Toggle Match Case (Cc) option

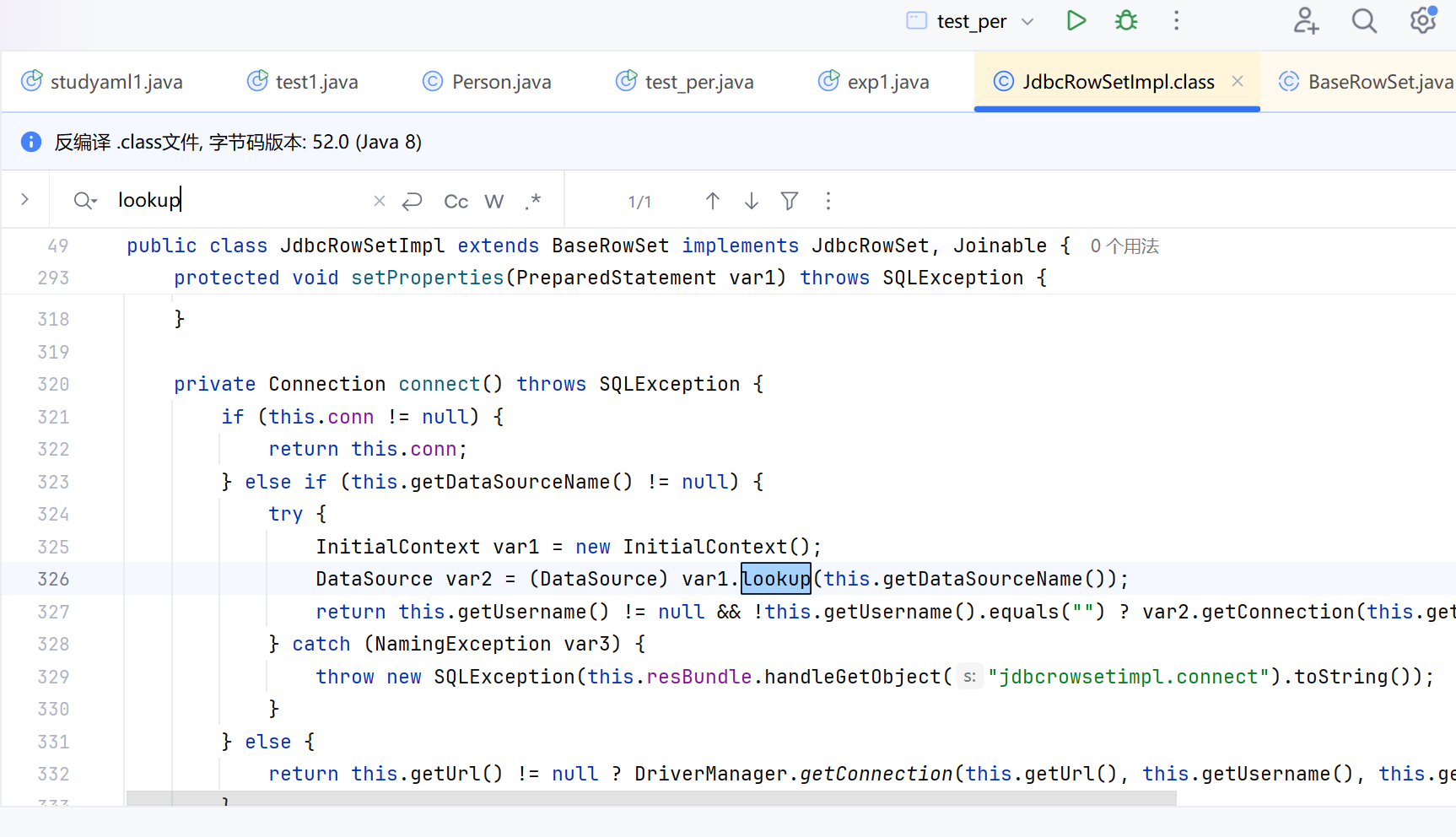[x=456, y=201]
